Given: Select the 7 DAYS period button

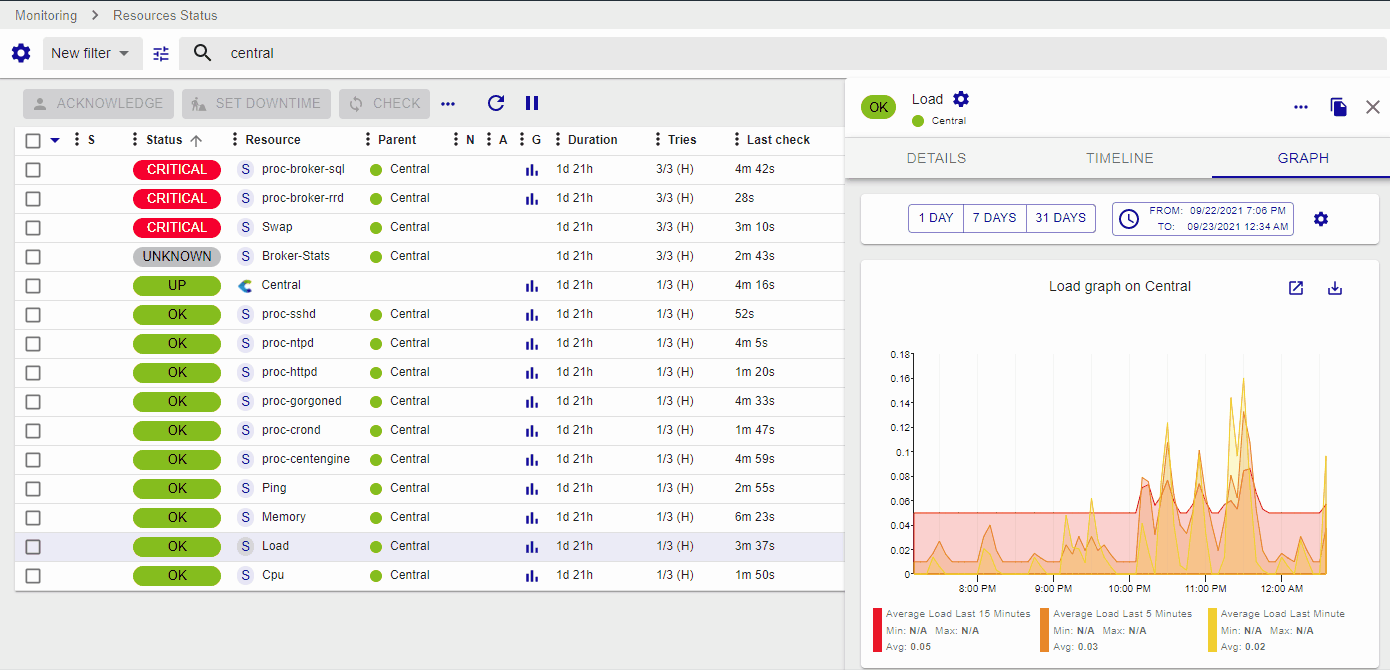Looking at the screenshot, I should [994, 218].
